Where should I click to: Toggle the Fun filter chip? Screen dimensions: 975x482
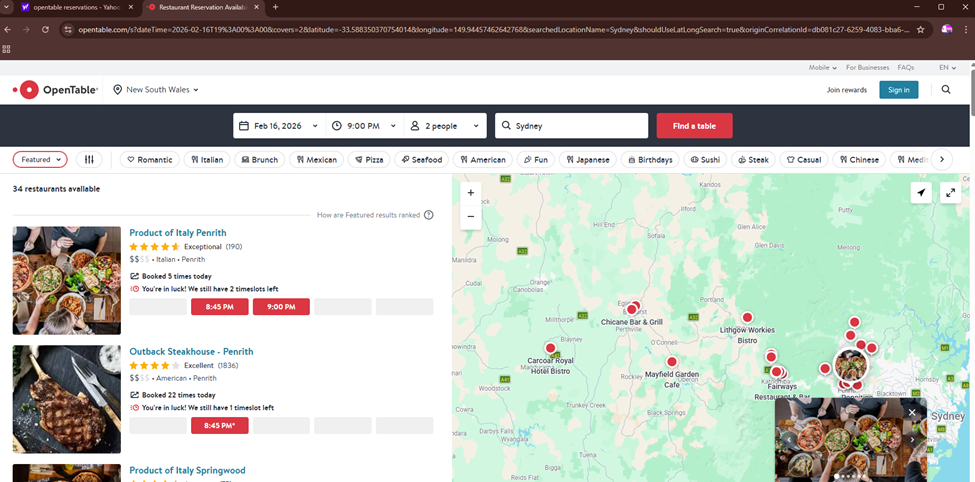point(536,160)
